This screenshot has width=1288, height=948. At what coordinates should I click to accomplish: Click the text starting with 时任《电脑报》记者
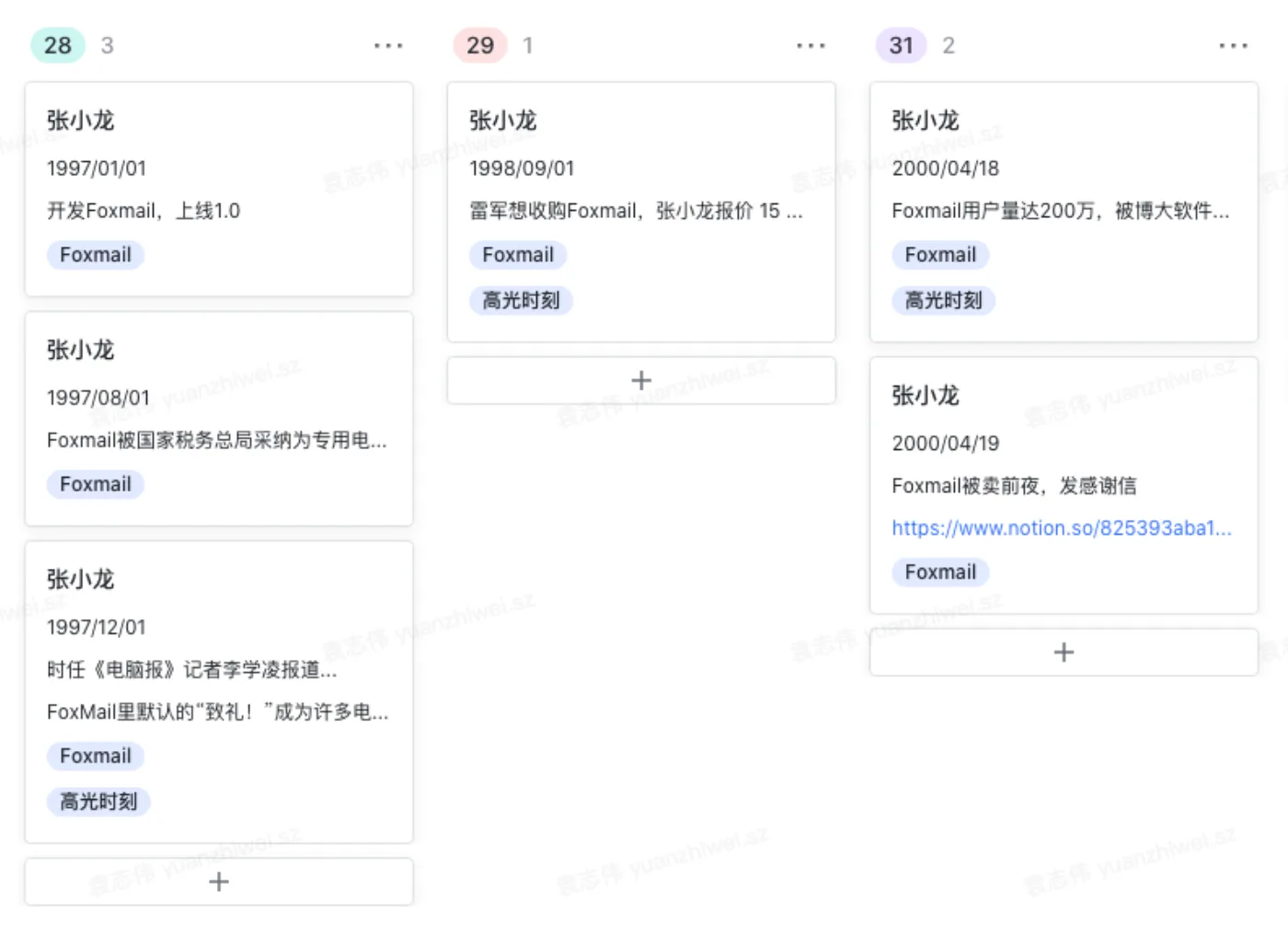click(192, 670)
